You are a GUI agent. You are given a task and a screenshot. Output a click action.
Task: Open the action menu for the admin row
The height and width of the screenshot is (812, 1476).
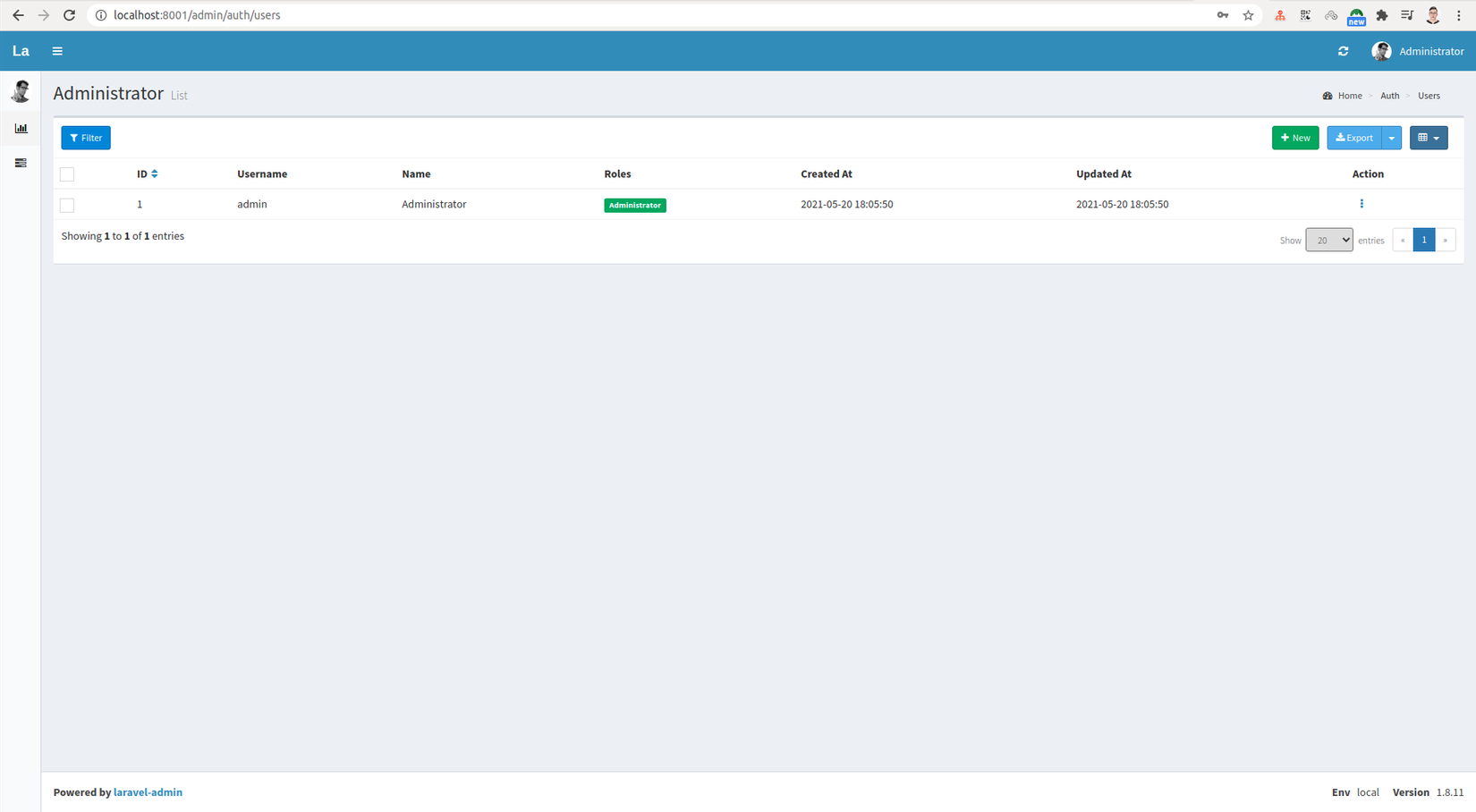[1361, 204]
